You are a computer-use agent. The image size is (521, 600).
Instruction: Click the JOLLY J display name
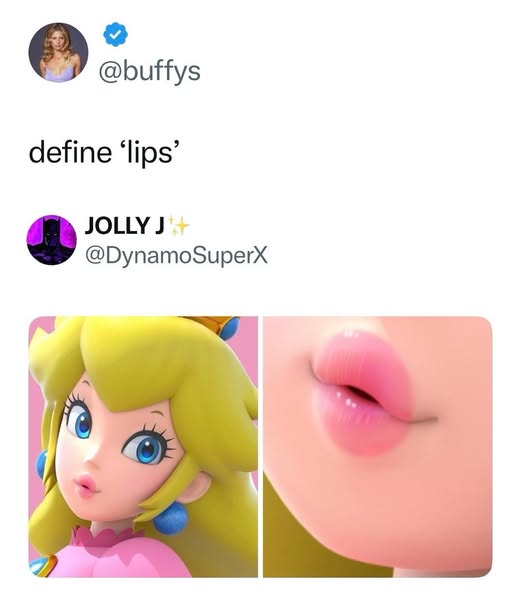(125, 225)
